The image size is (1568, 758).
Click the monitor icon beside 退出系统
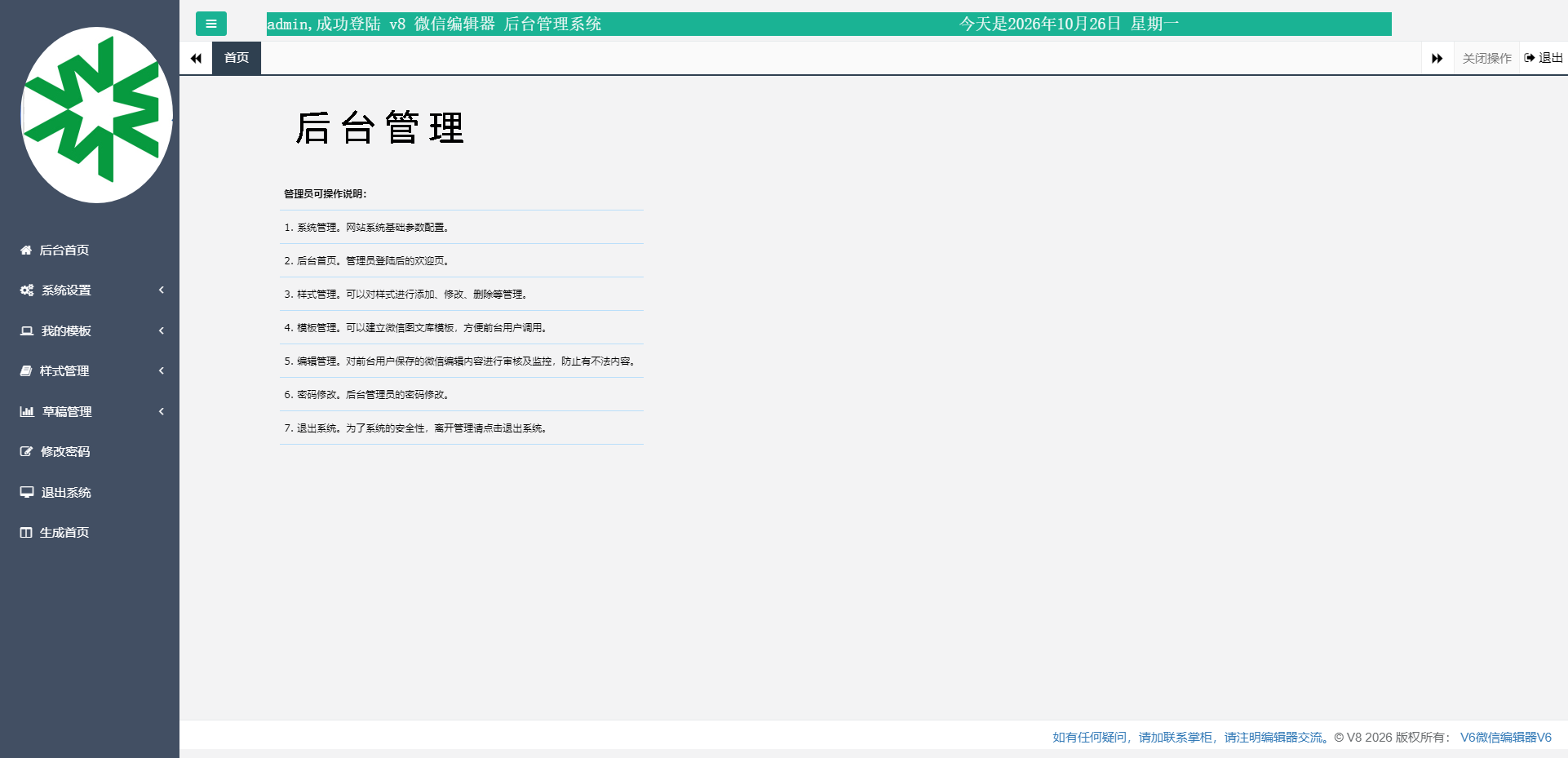click(x=27, y=493)
